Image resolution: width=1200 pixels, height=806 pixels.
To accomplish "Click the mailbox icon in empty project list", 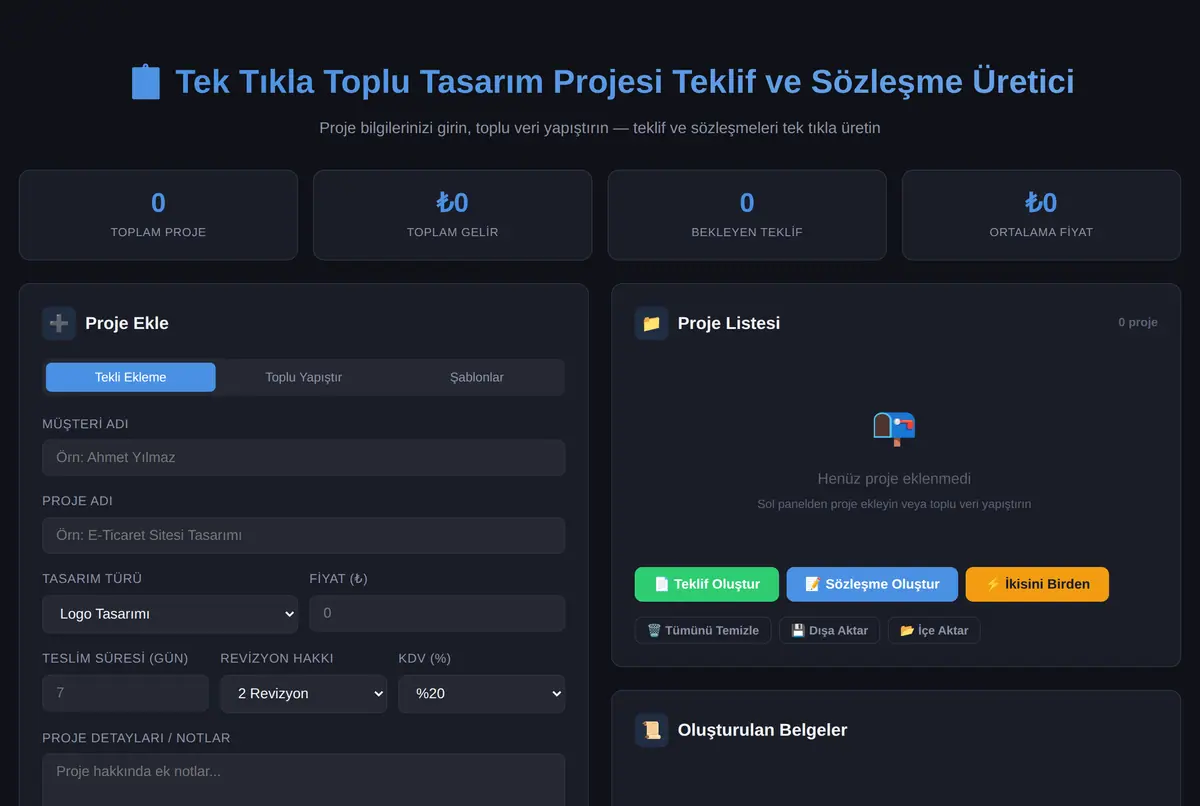I will [895, 428].
